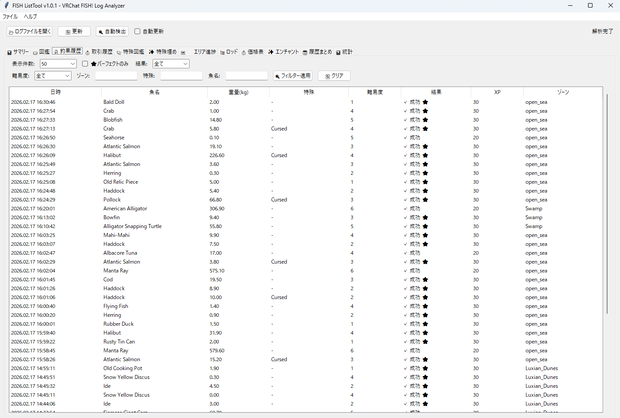
Task: Click the perfect star in the Blobfish row
Action: 425,120
